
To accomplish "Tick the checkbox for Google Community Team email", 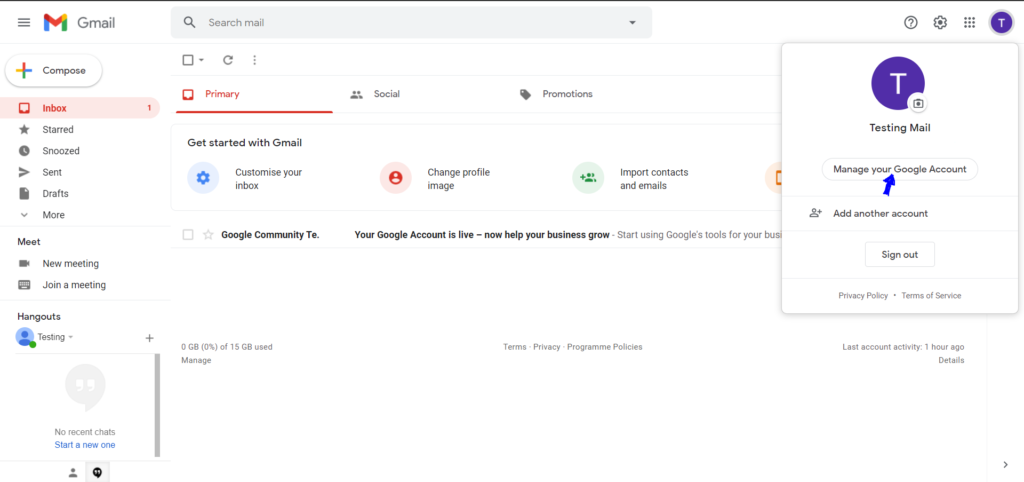I will tap(188, 235).
